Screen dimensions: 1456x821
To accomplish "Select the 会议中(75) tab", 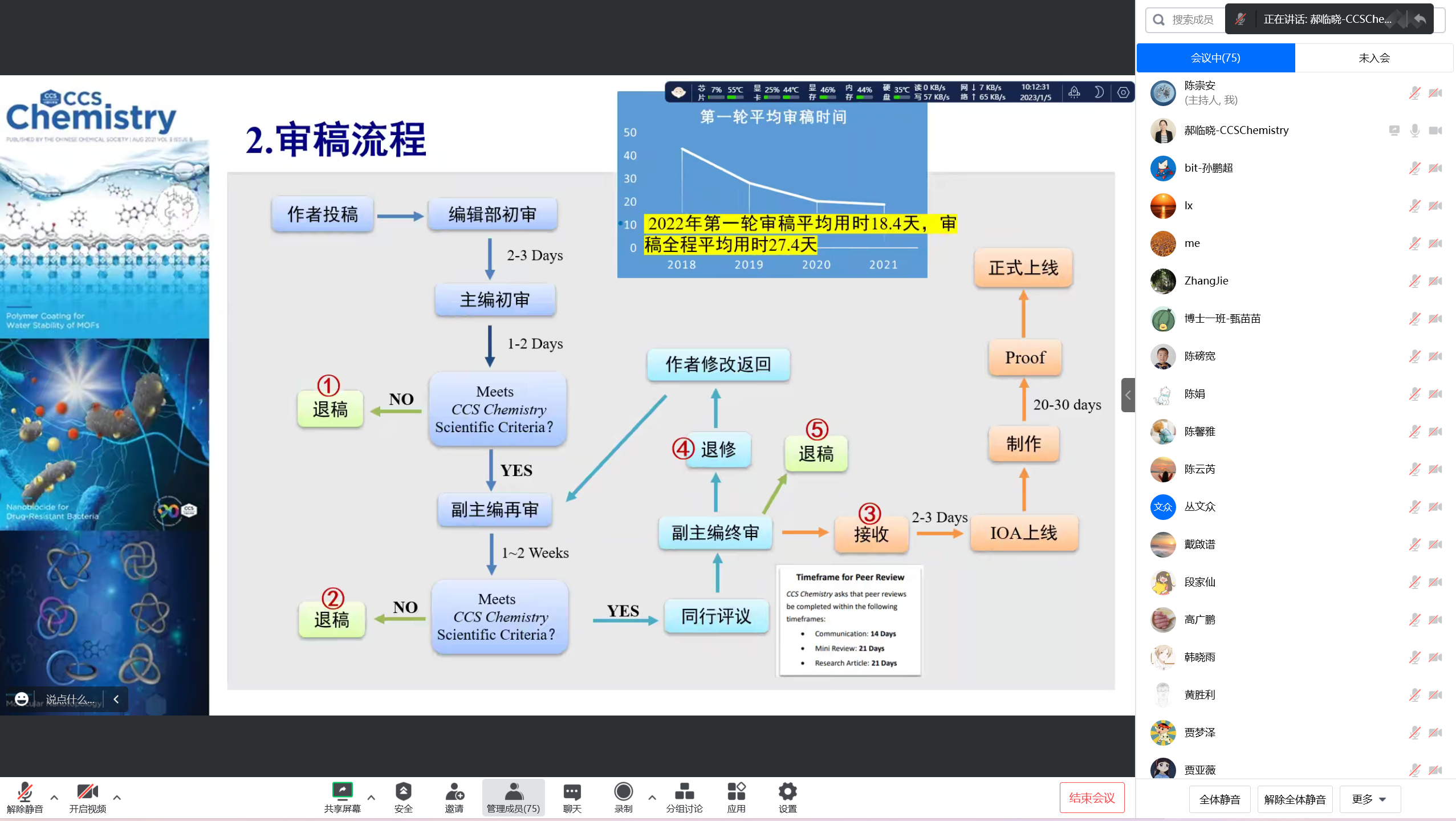I will (x=1215, y=58).
